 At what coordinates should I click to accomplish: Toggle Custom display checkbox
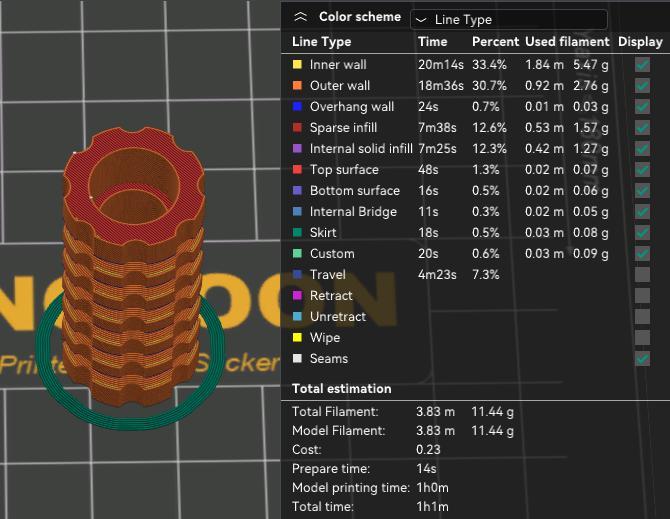(642, 253)
